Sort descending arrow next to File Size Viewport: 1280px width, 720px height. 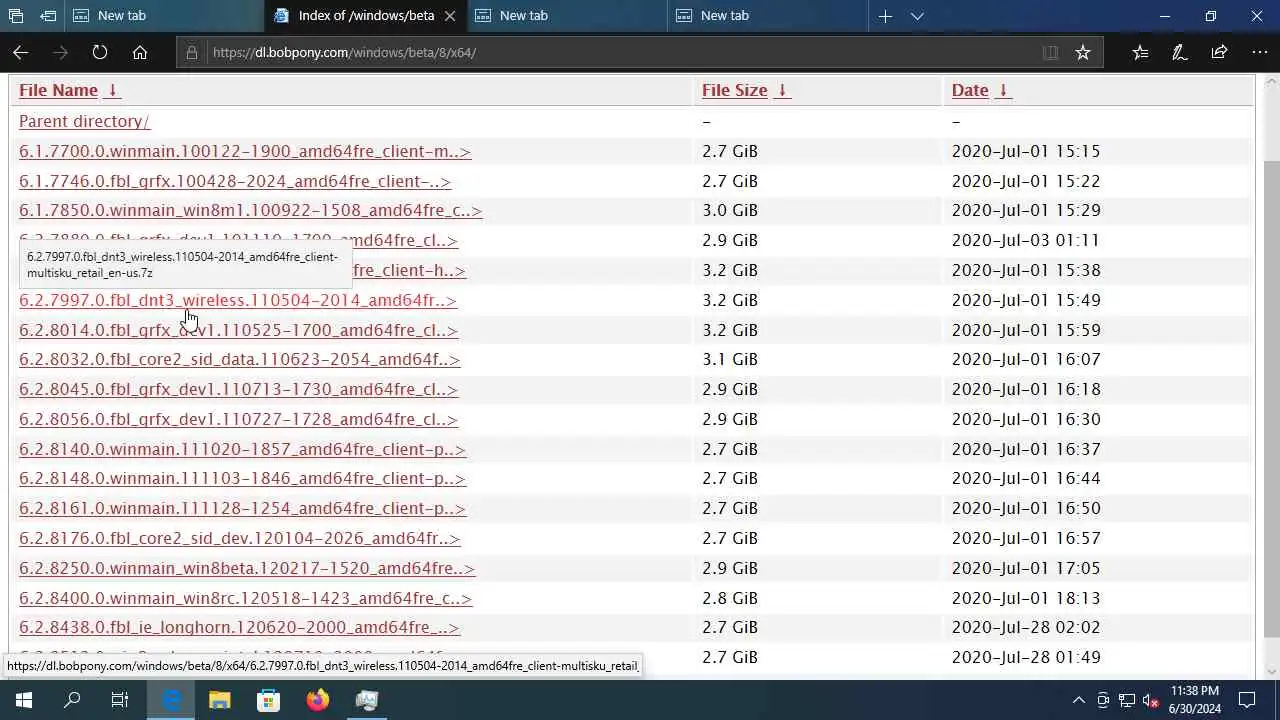click(x=782, y=90)
